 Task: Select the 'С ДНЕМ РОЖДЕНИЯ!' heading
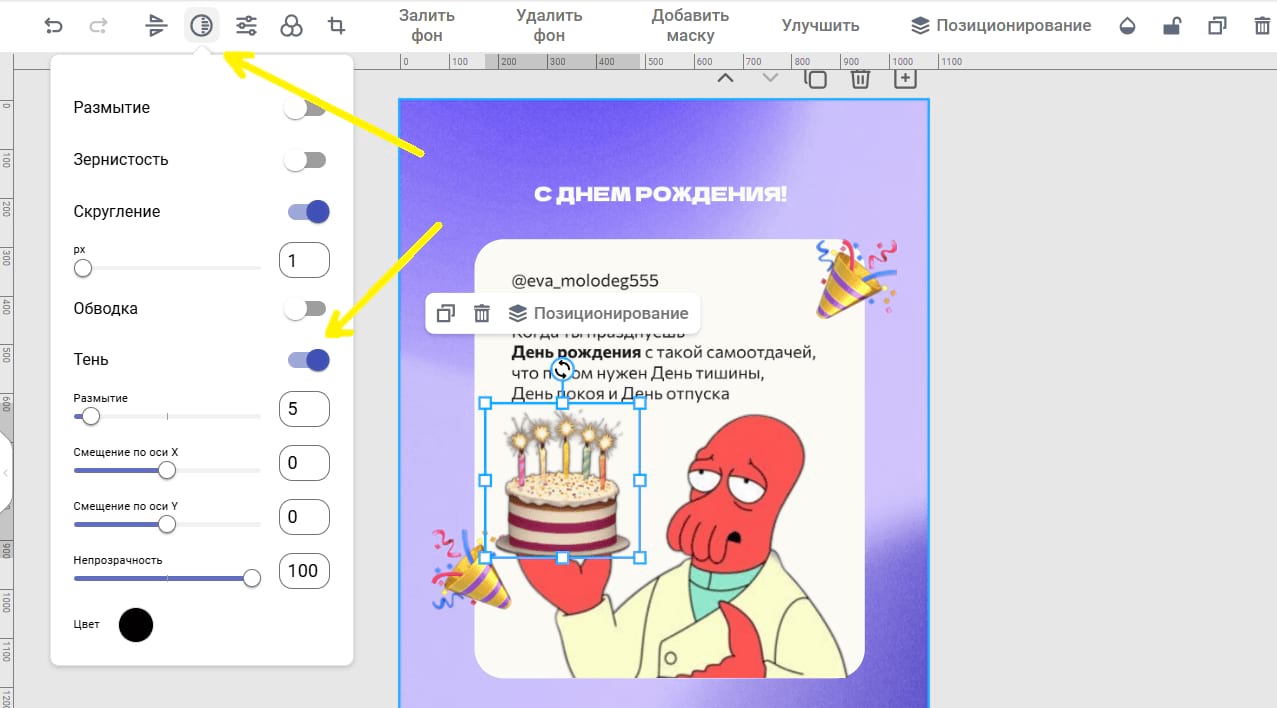661,194
